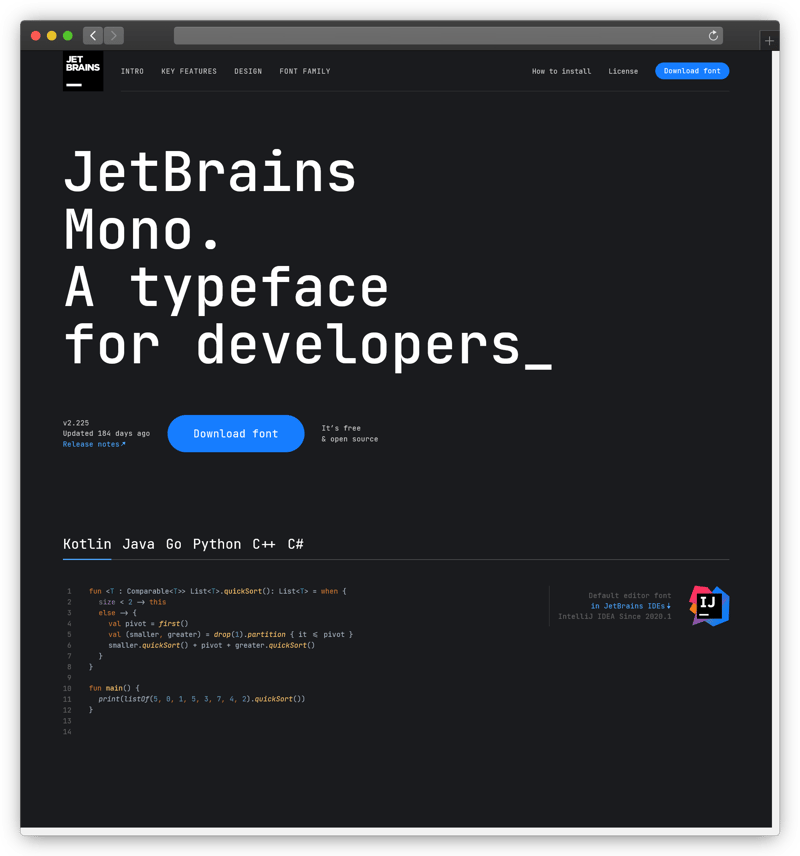
Task: Switch to the Java code tab
Action: click(x=138, y=544)
